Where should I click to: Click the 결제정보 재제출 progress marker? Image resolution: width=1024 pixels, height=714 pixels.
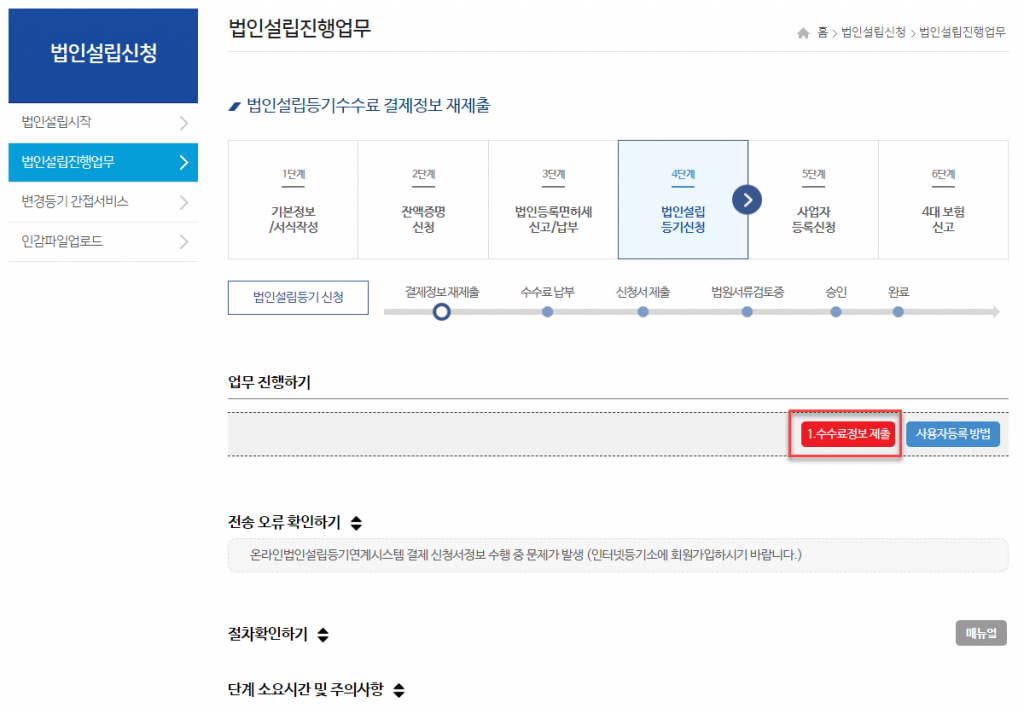(441, 312)
